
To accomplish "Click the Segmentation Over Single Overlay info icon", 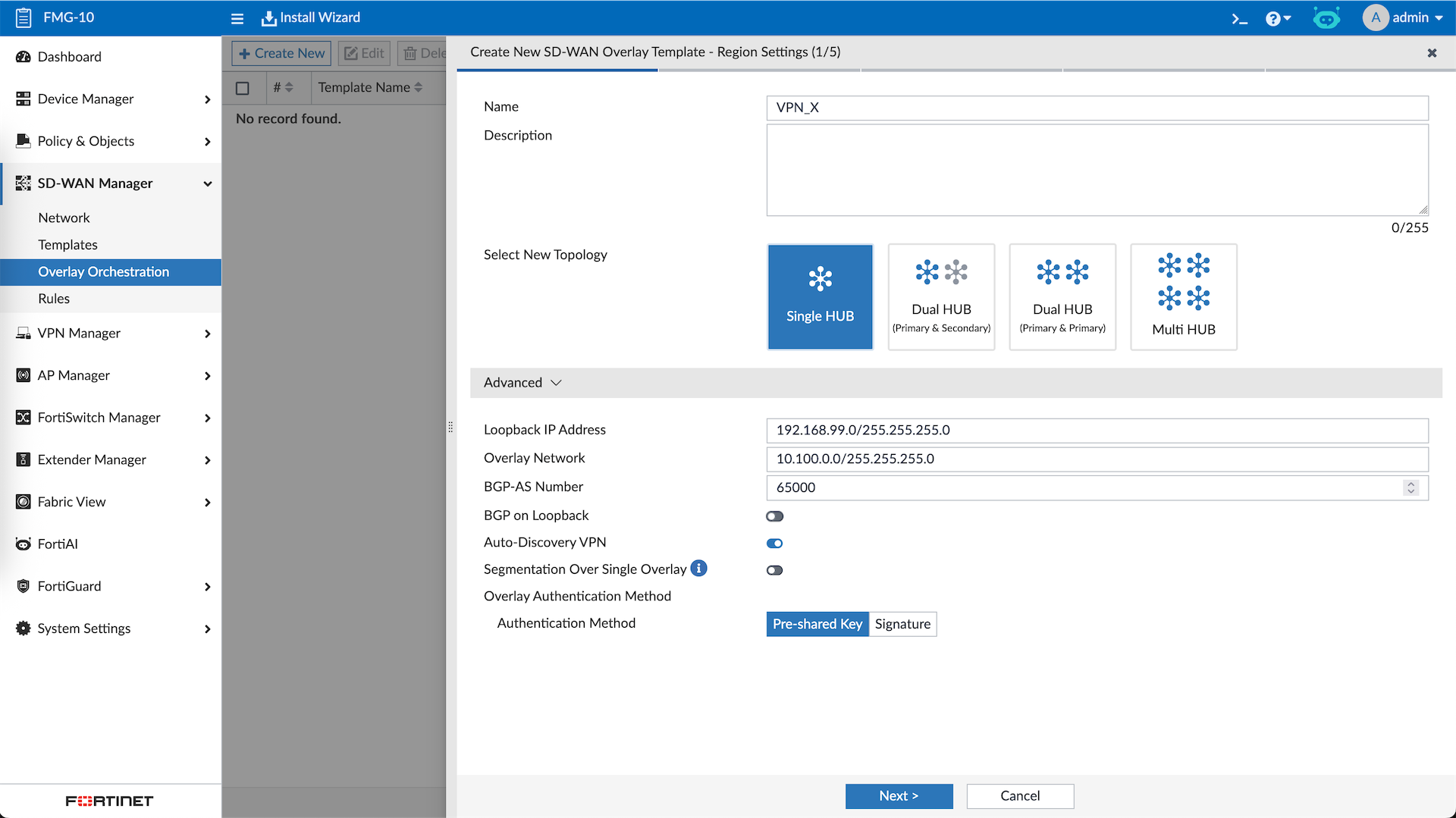I will 698,569.
